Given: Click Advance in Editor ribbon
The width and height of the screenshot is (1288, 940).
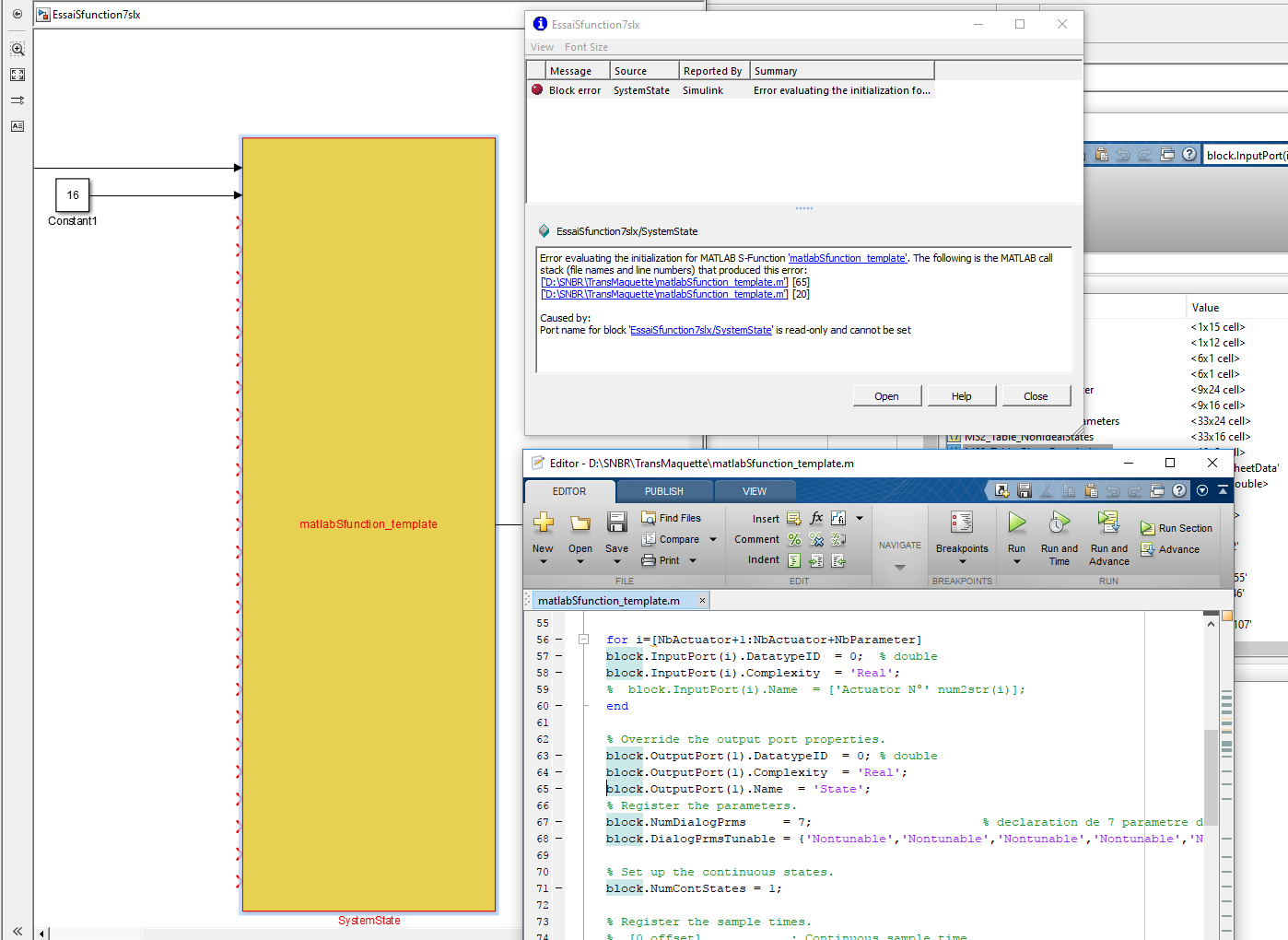Looking at the screenshot, I should [1170, 549].
